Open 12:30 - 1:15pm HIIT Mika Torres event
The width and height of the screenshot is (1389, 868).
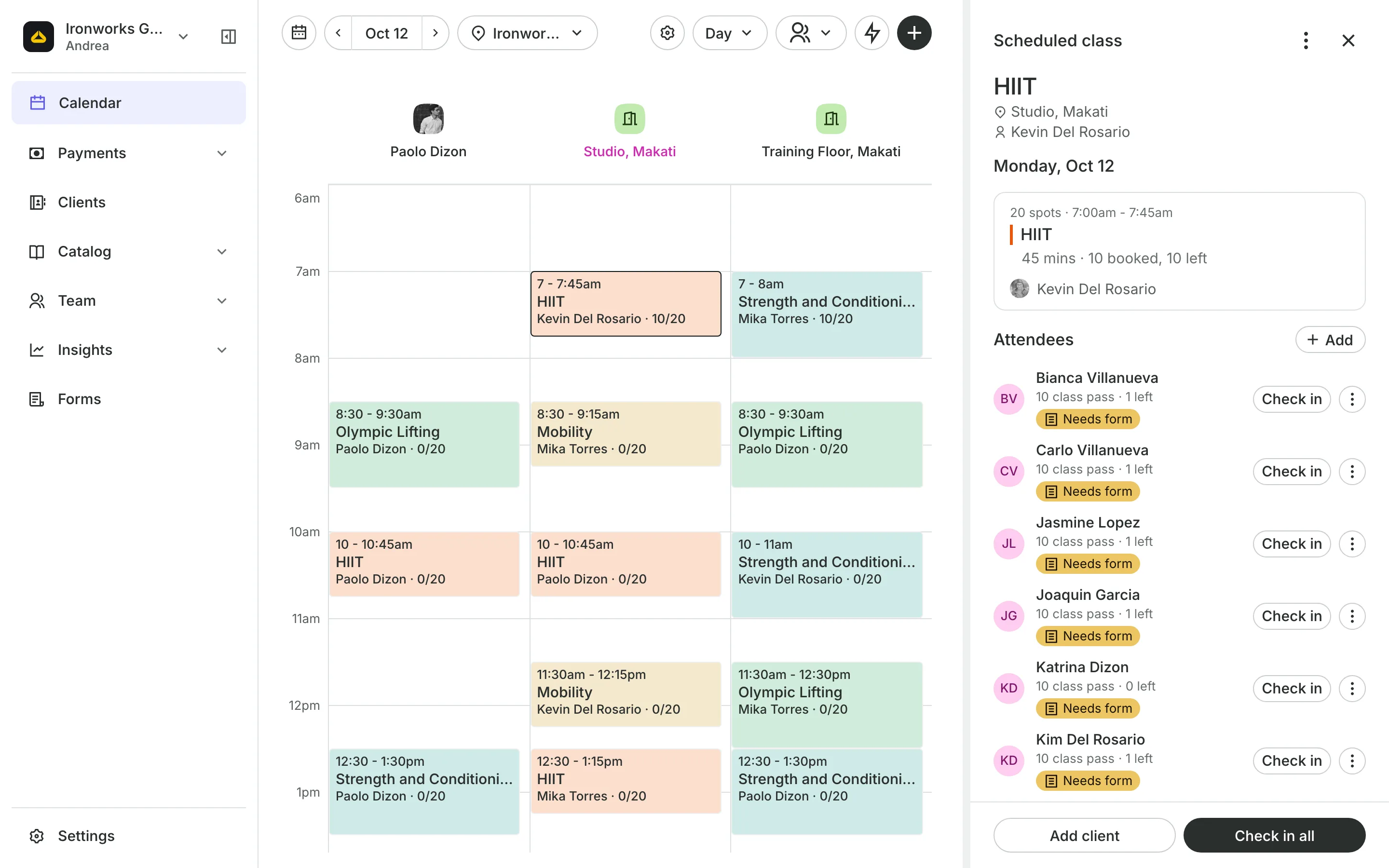click(x=626, y=781)
